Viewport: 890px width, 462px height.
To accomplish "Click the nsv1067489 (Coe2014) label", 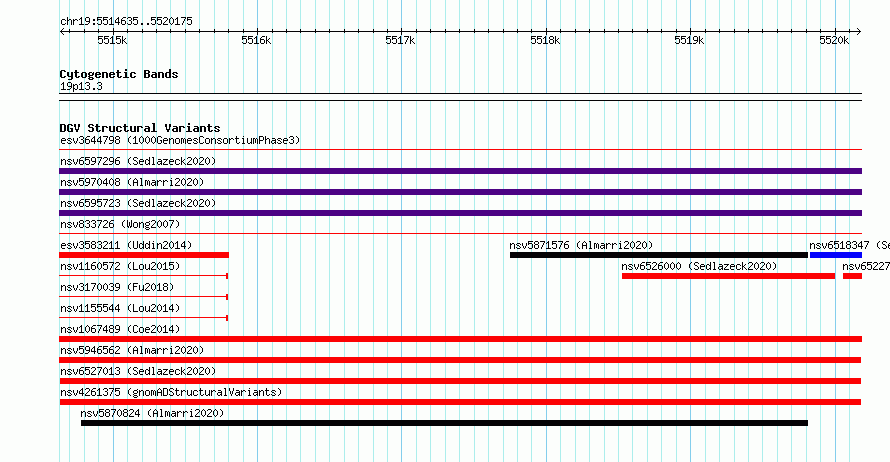I will [x=120, y=329].
